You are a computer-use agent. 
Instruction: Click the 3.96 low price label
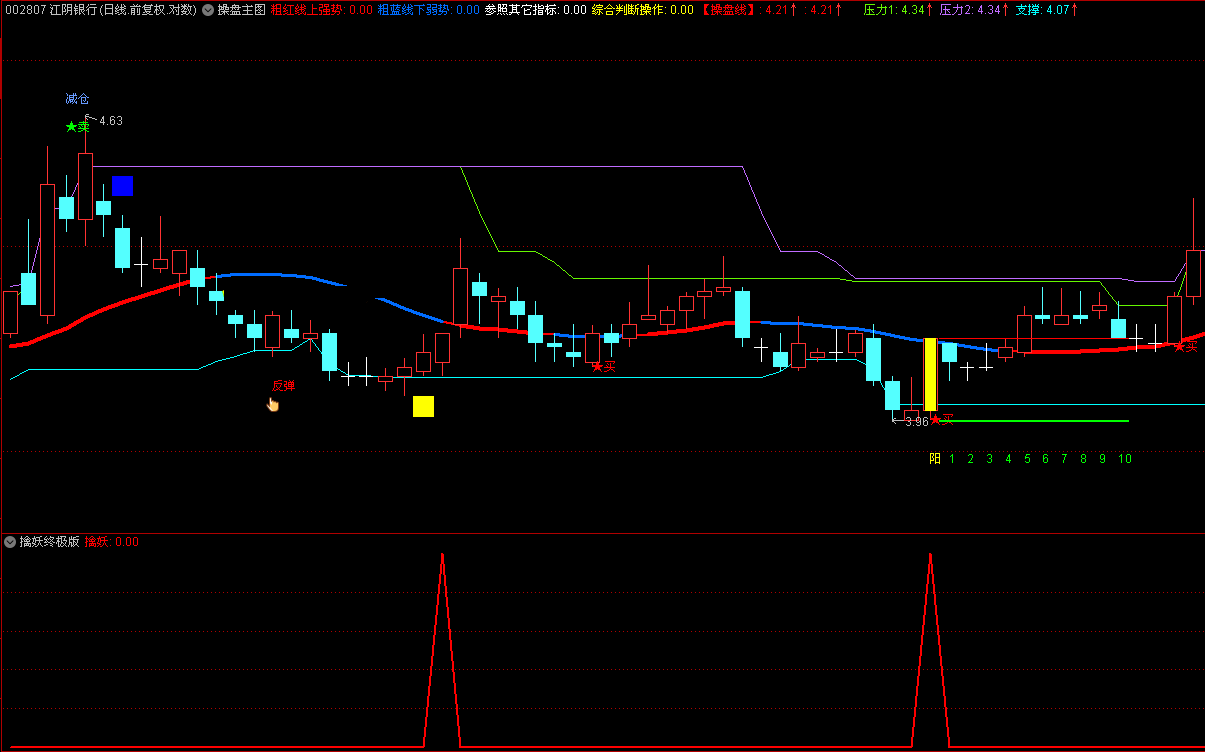(916, 422)
